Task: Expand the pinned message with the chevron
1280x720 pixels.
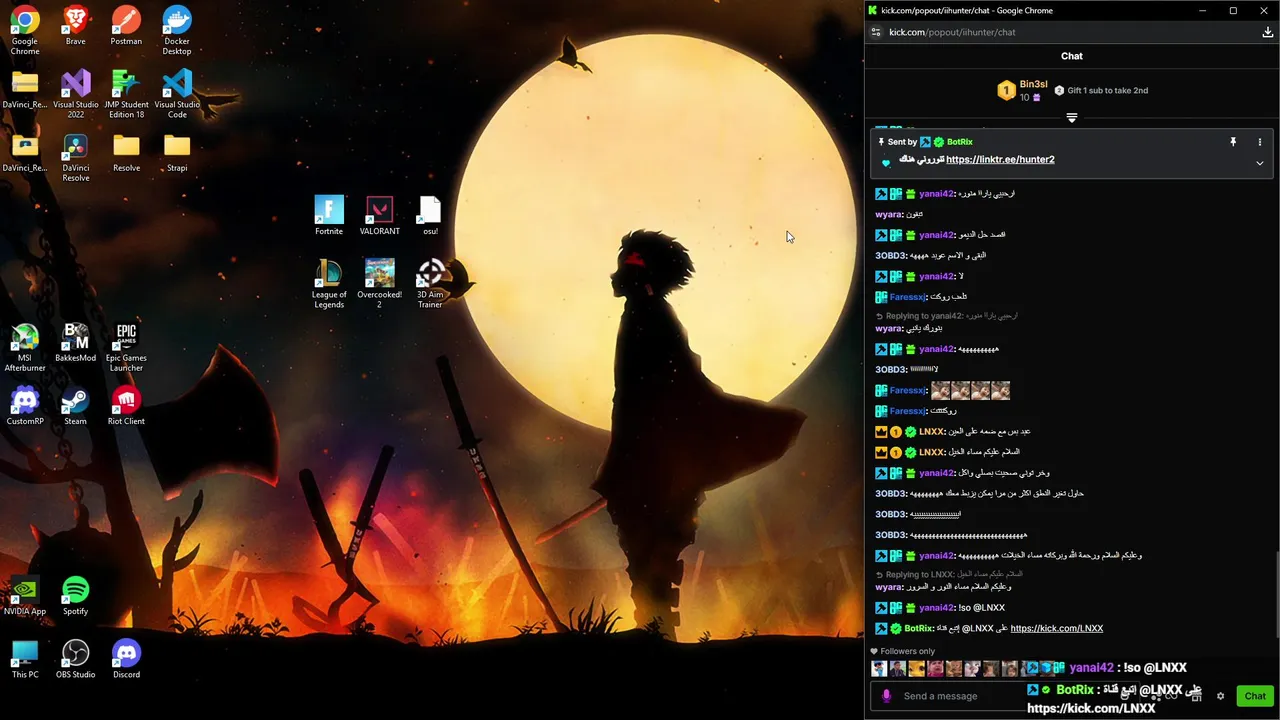Action: pos(1259,163)
